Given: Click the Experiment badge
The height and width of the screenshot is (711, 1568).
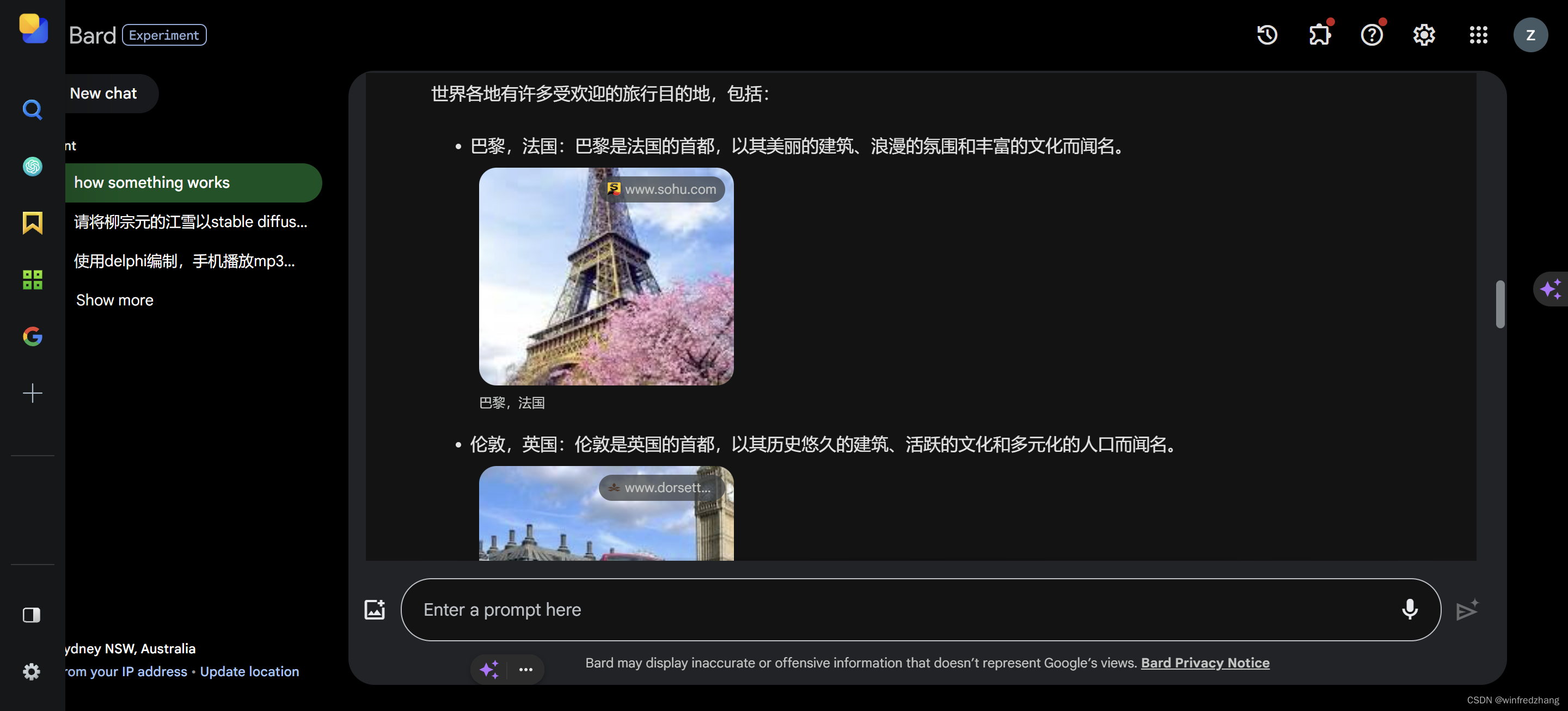Looking at the screenshot, I should point(164,35).
